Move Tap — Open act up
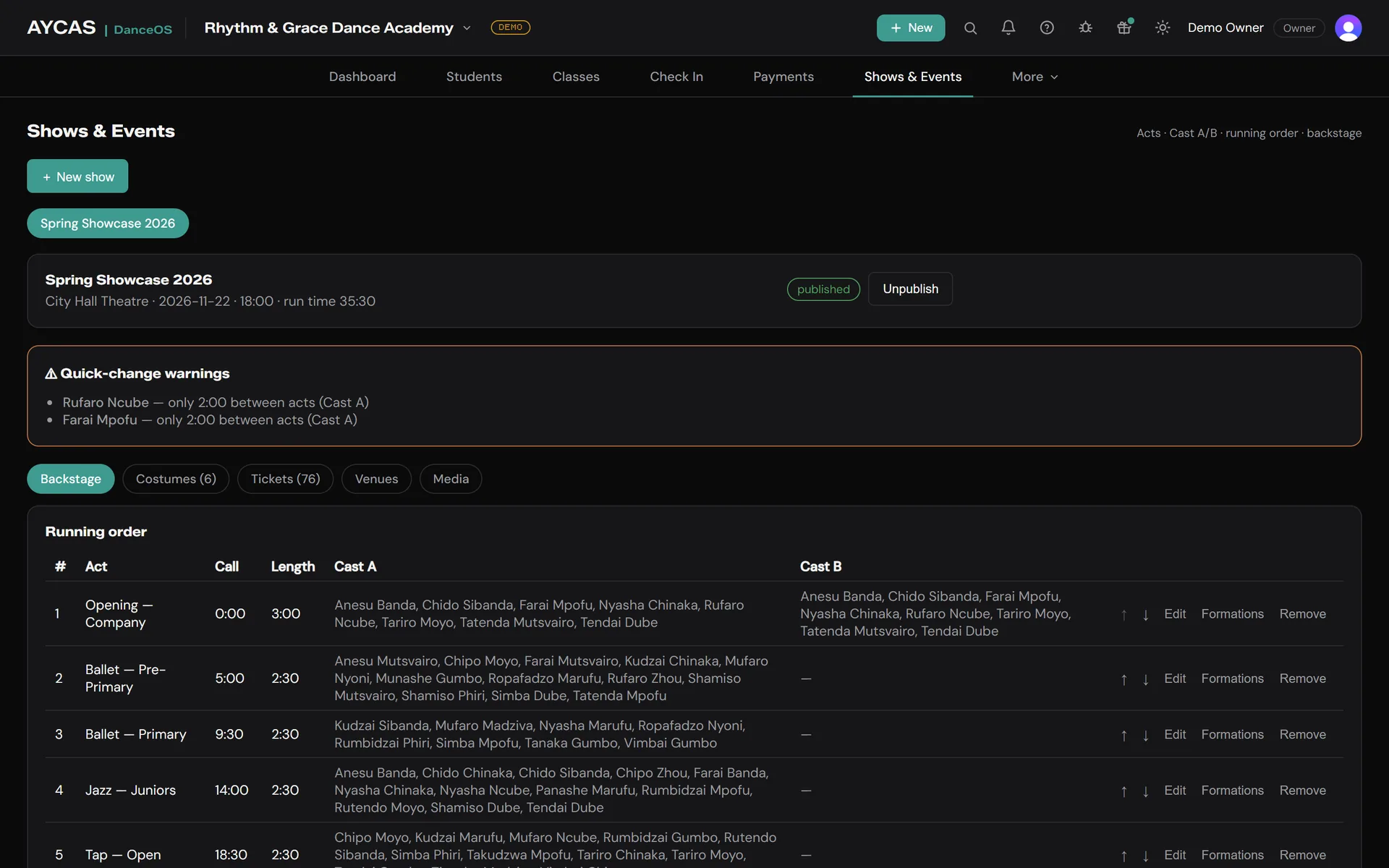 1123,856
